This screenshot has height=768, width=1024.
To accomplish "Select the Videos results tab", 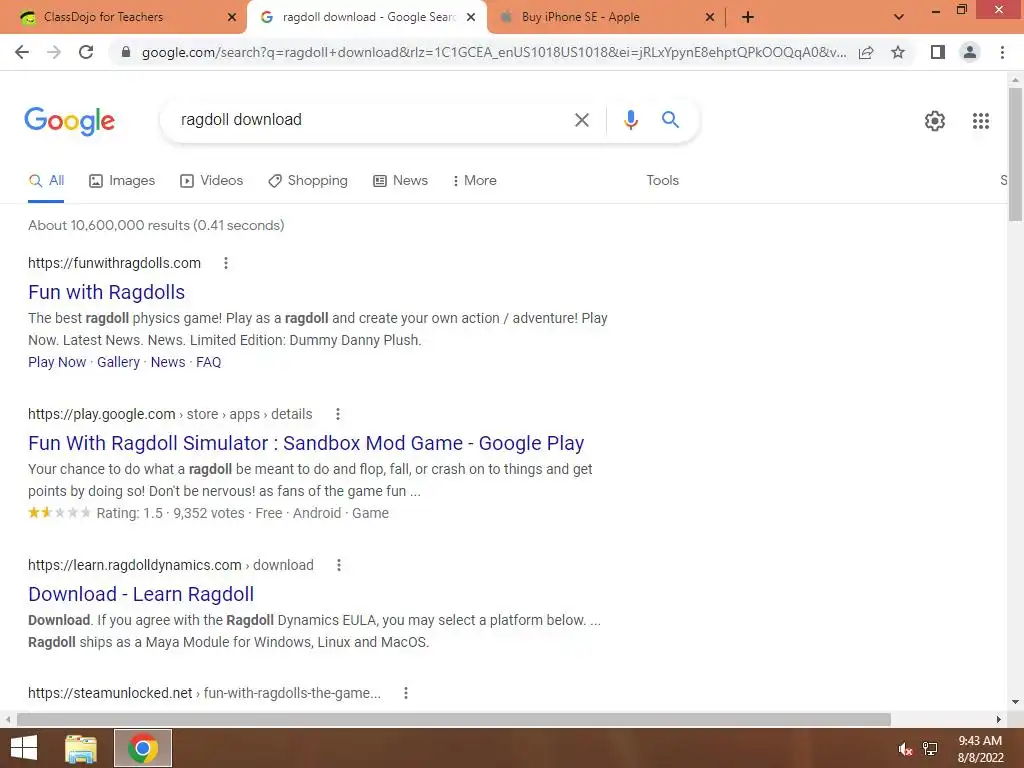I will 212,181.
